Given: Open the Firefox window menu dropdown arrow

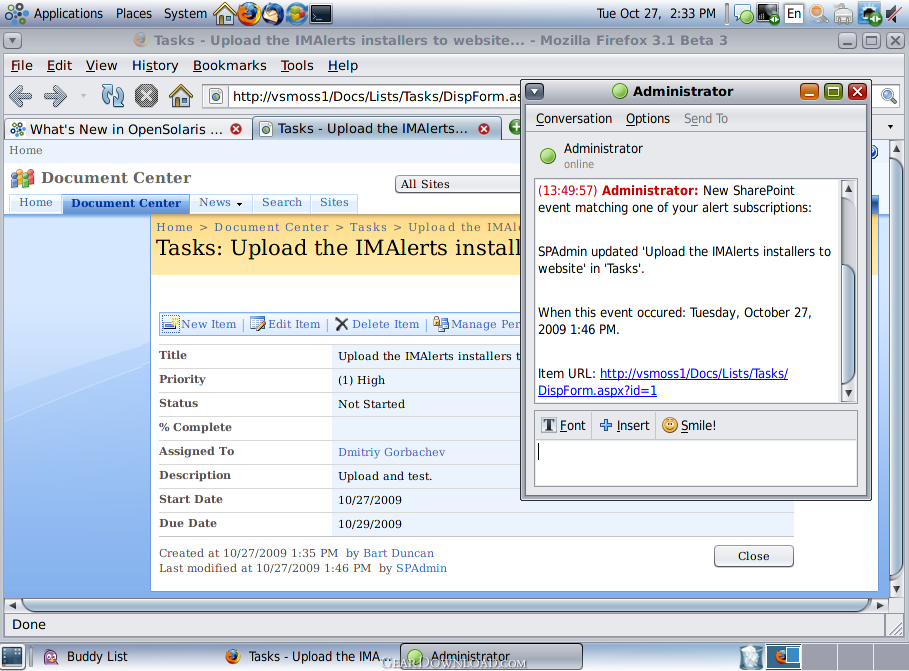Looking at the screenshot, I should (x=13, y=41).
